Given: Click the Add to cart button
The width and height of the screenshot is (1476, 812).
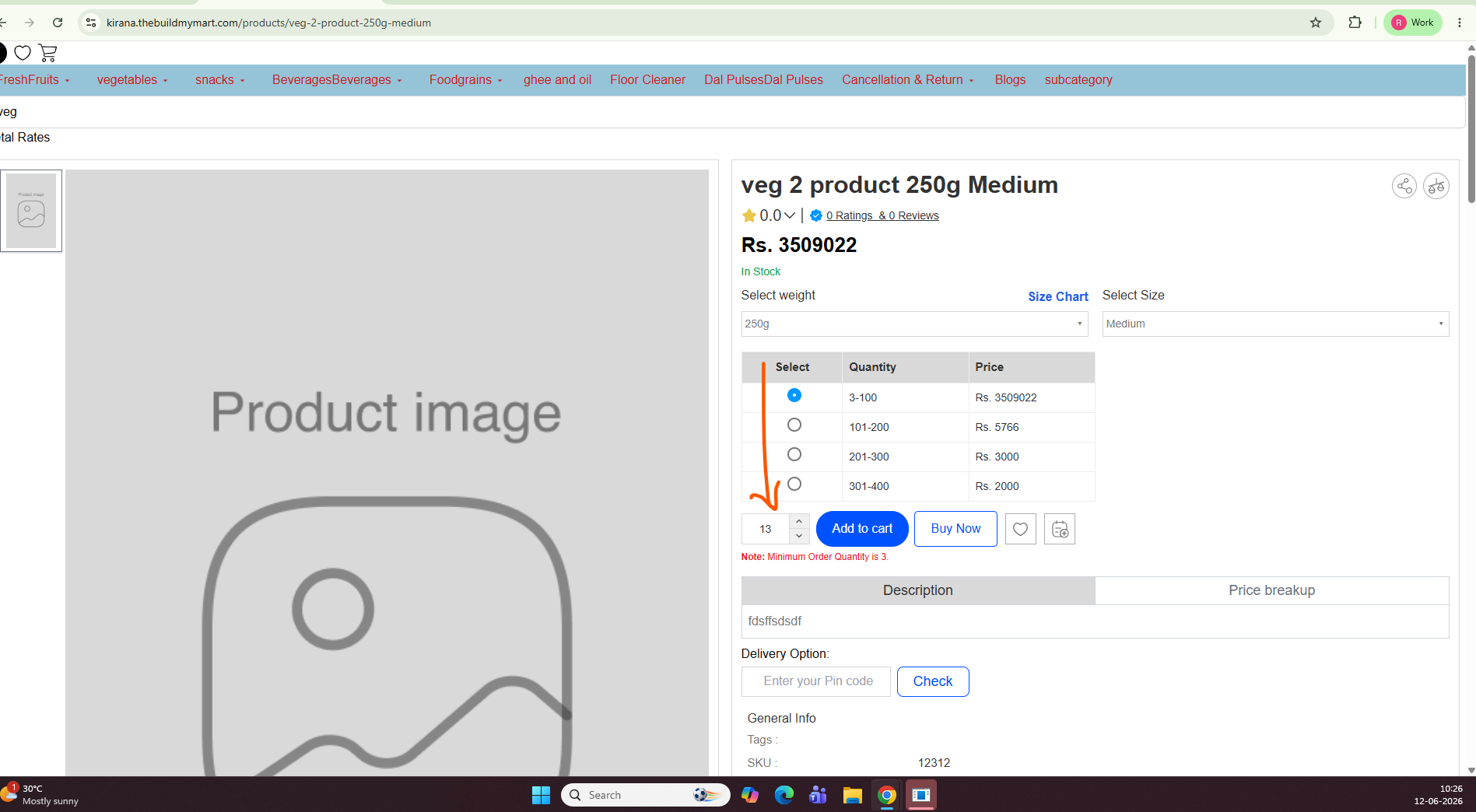Looking at the screenshot, I should [x=862, y=529].
